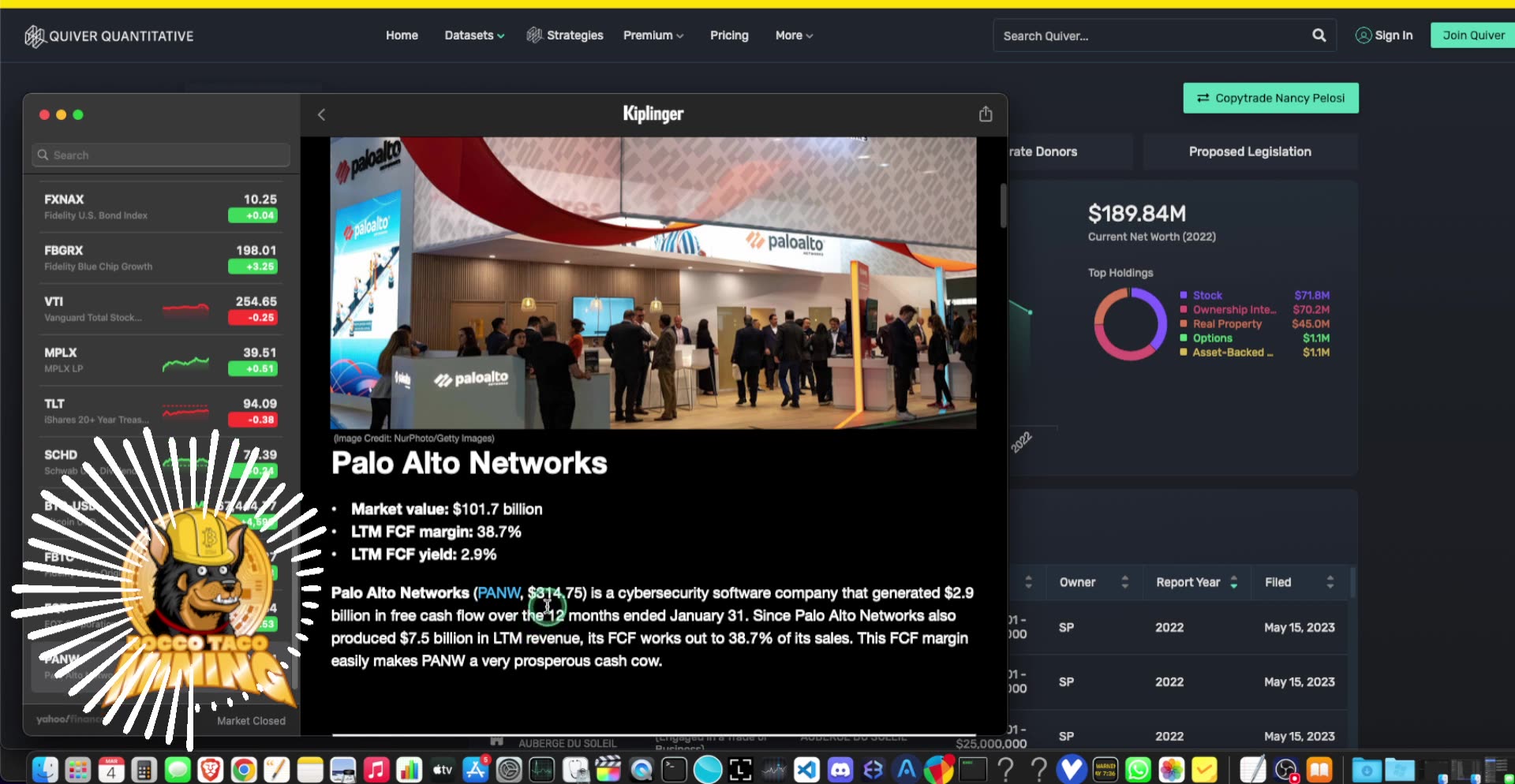The image size is (1515, 784).
Task: Expand the More dropdown menu
Action: click(x=794, y=35)
